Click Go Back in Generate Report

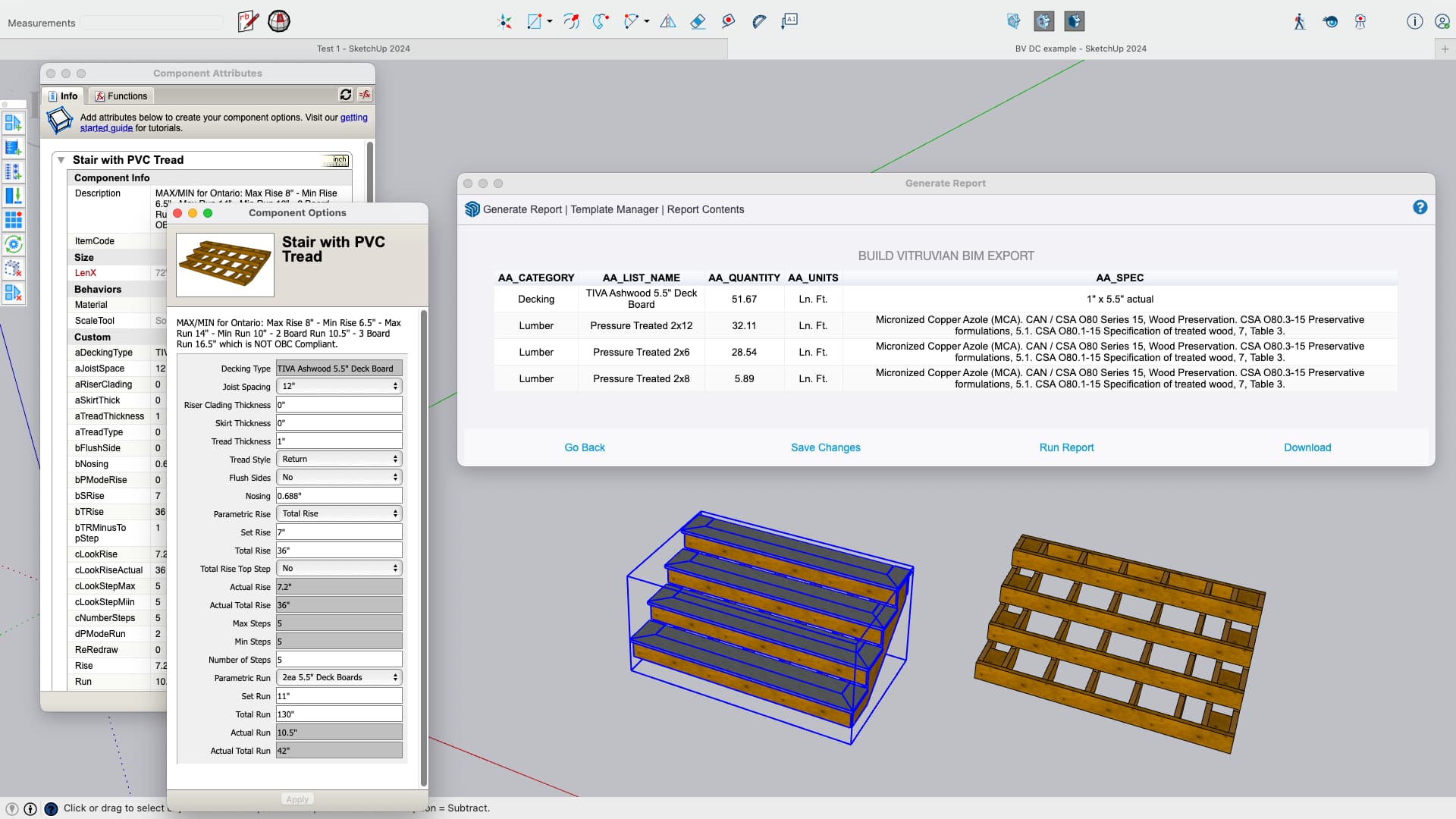[x=585, y=447]
